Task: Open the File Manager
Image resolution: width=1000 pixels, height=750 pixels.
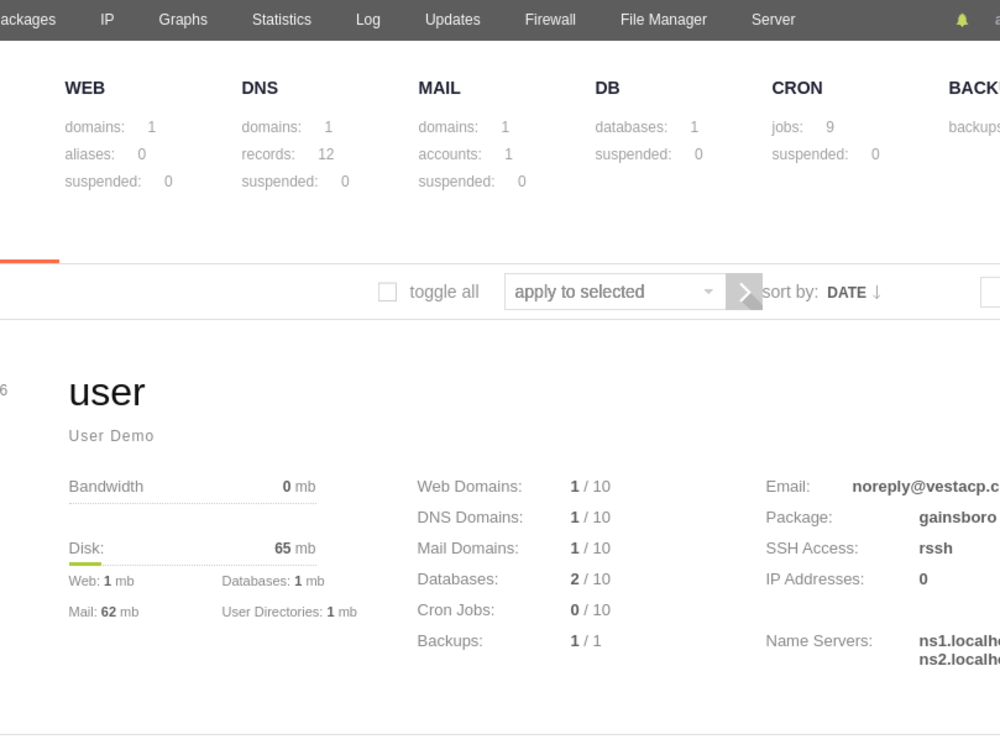Action: click(x=663, y=19)
